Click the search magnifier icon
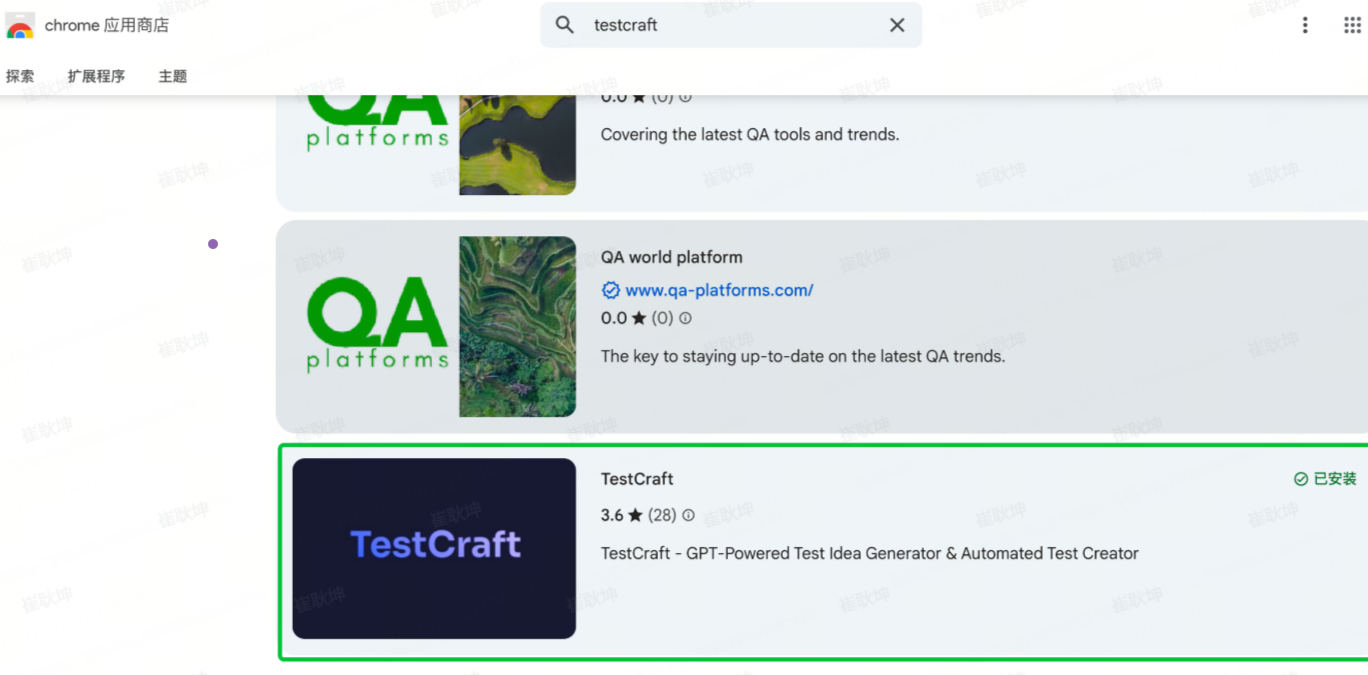 click(564, 25)
